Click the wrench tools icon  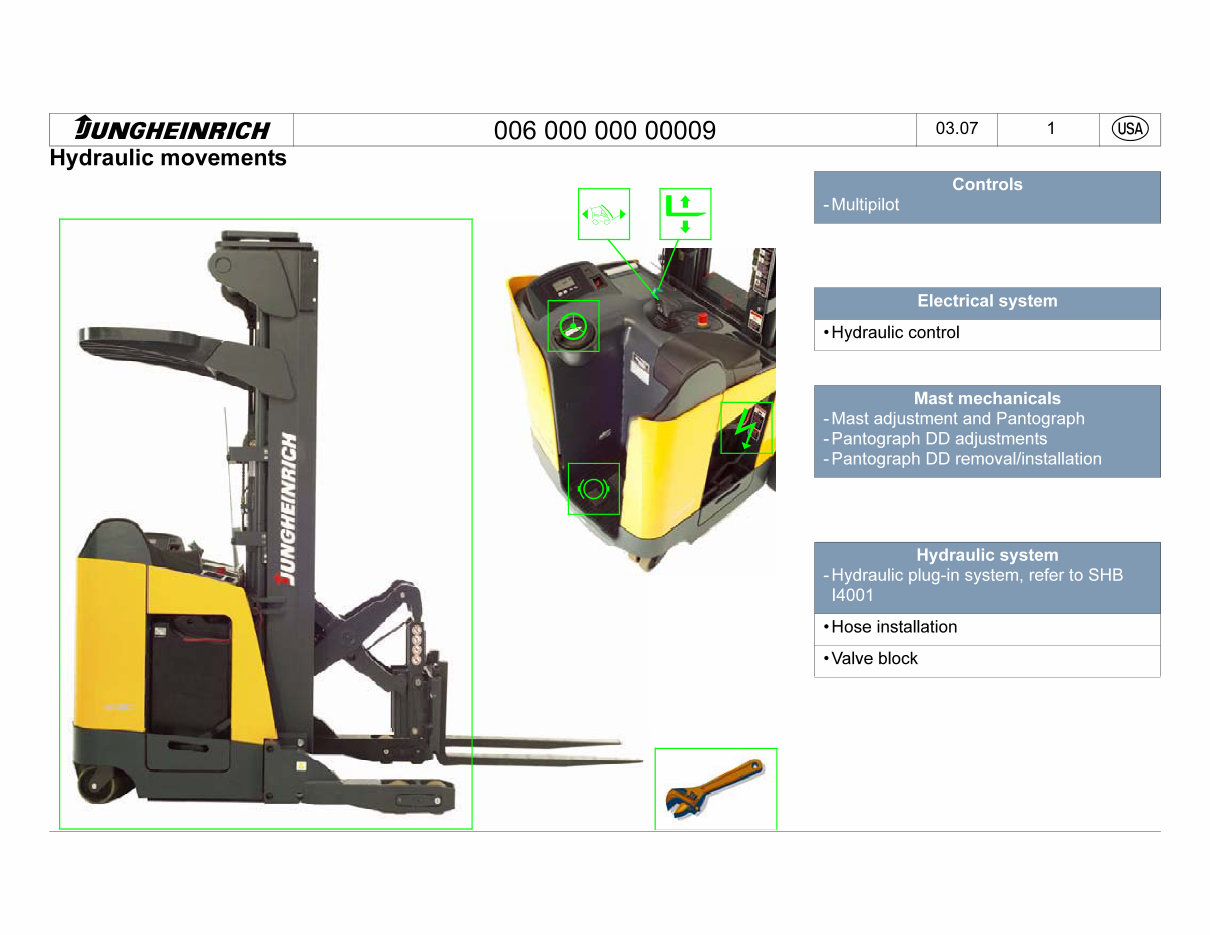point(714,789)
